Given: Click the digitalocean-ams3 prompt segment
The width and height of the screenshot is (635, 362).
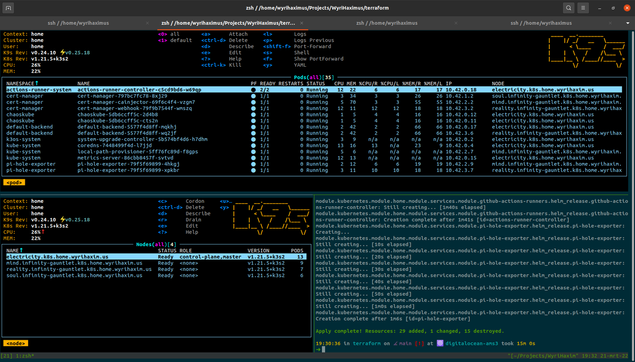Looking at the screenshot, I should click(472, 343).
